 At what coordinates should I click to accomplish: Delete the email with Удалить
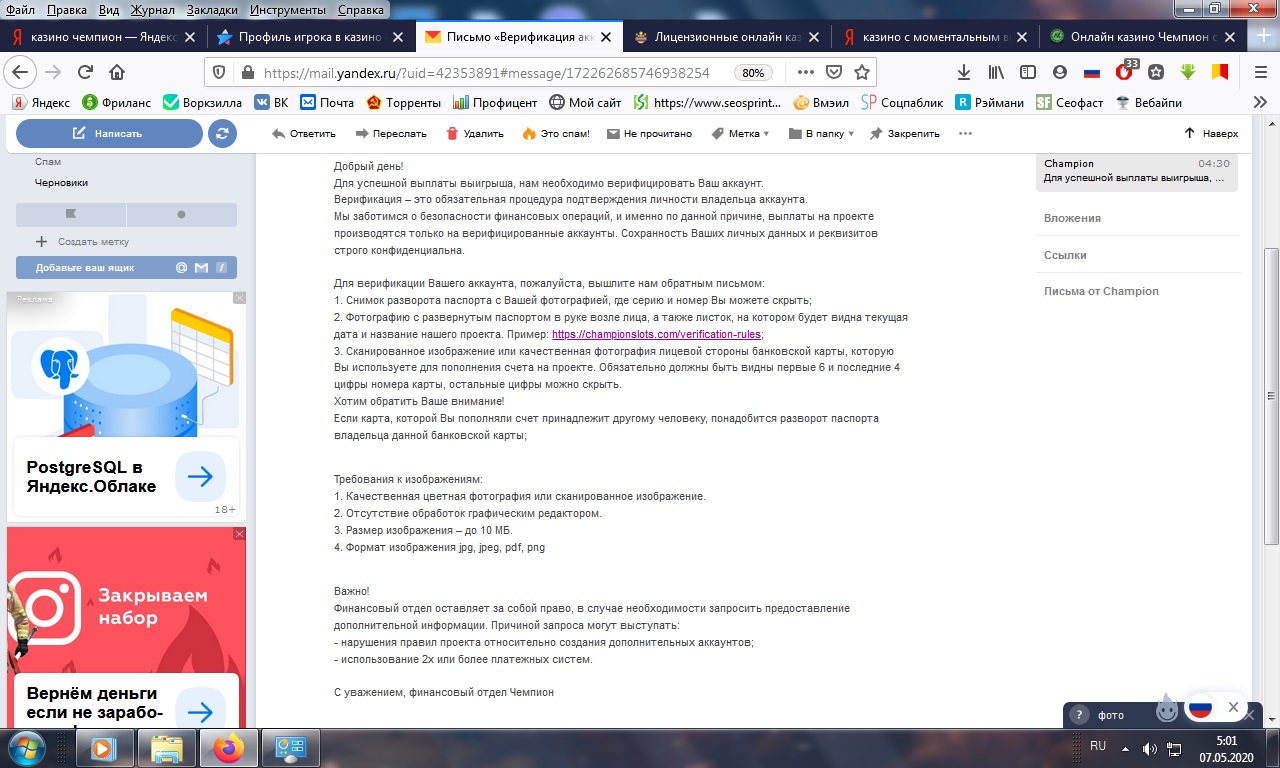tap(475, 133)
